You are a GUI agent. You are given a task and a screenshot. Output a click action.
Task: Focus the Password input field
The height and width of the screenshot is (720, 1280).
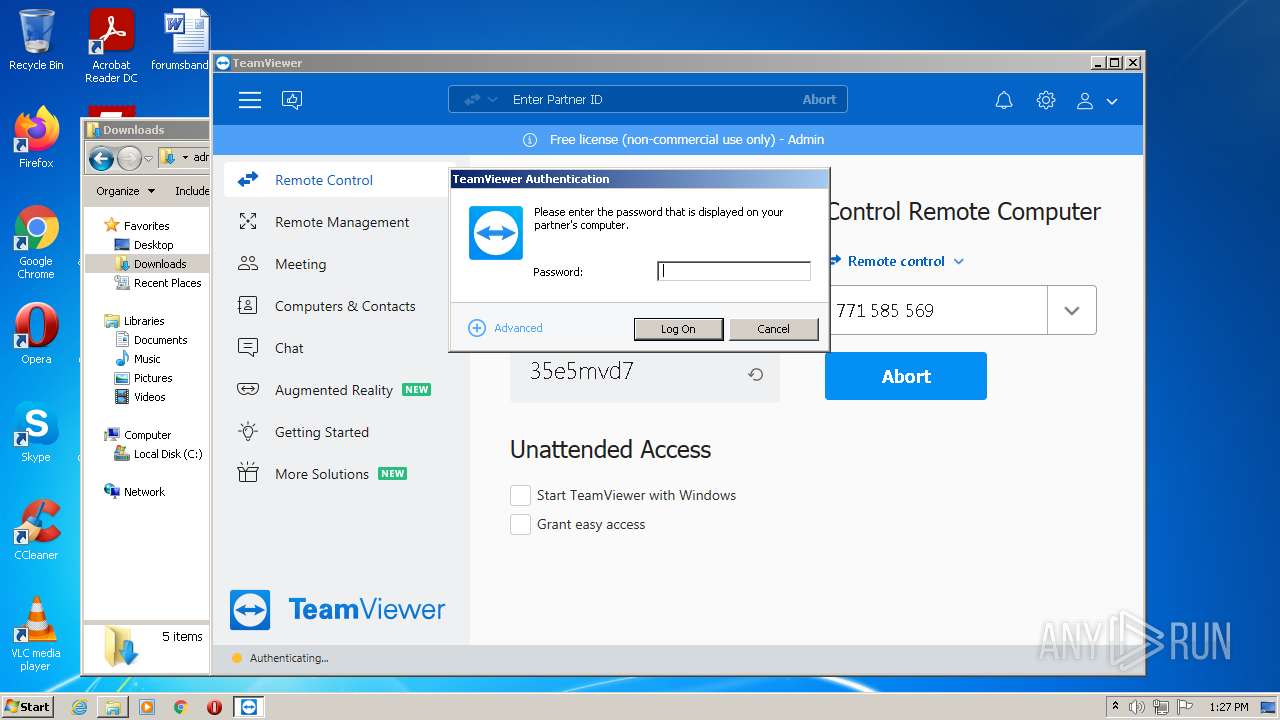pos(734,271)
